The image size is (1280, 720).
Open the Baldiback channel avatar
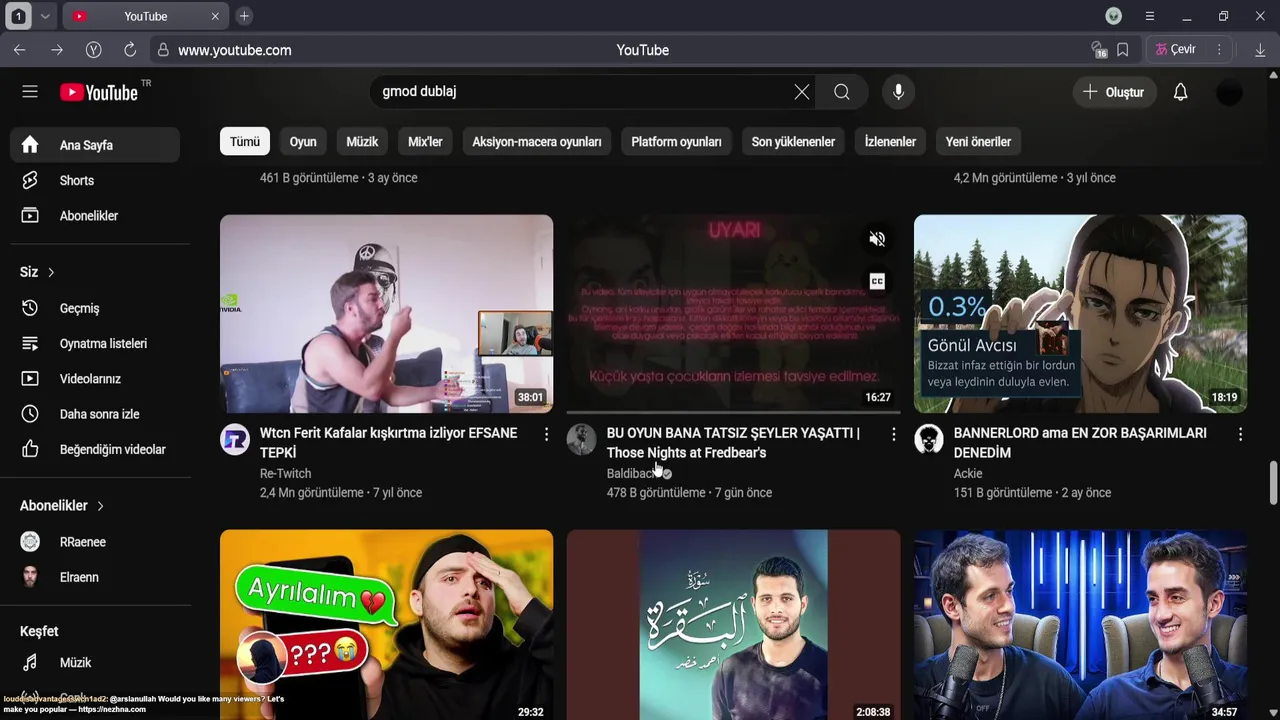[x=582, y=440]
